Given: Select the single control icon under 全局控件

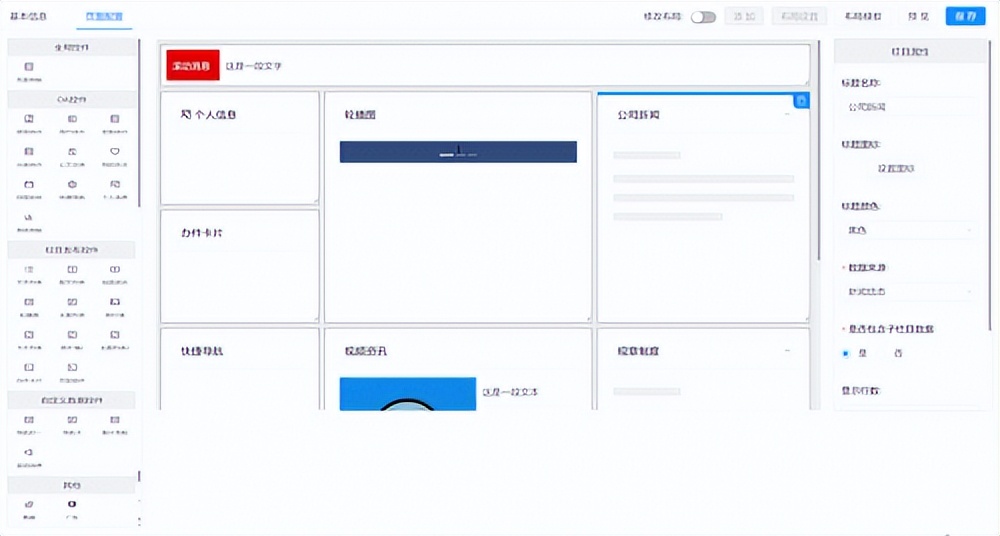Looking at the screenshot, I should tap(29, 67).
